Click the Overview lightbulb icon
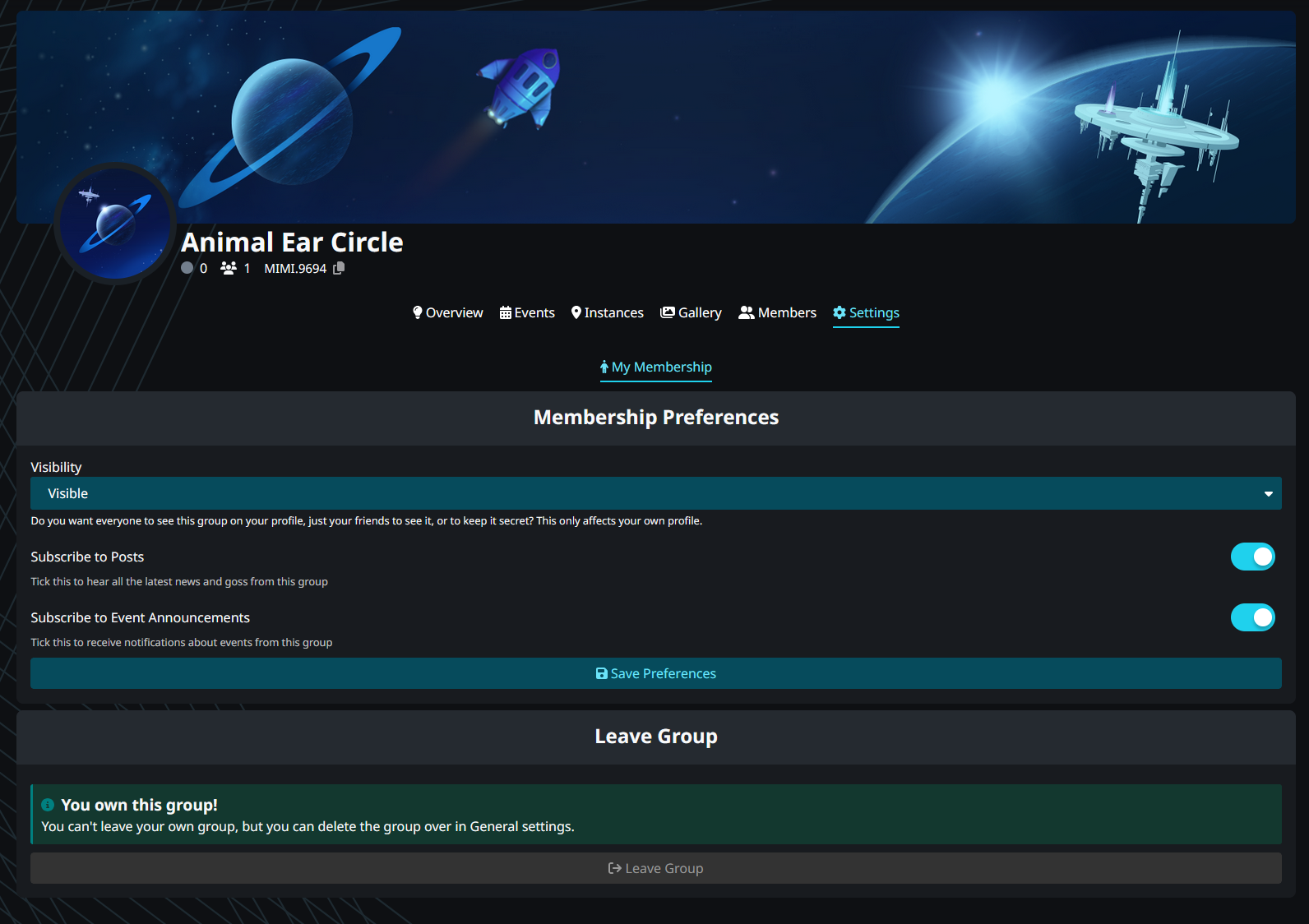 pyautogui.click(x=418, y=312)
